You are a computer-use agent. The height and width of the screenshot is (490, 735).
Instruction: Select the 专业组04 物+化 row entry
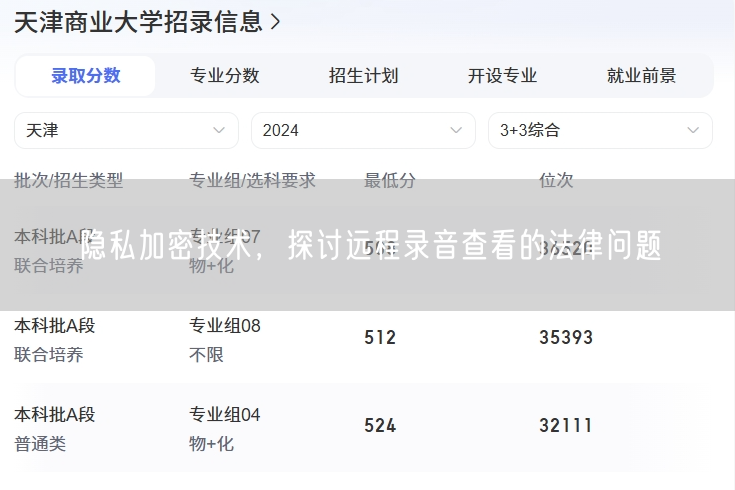pyautogui.click(x=225, y=428)
